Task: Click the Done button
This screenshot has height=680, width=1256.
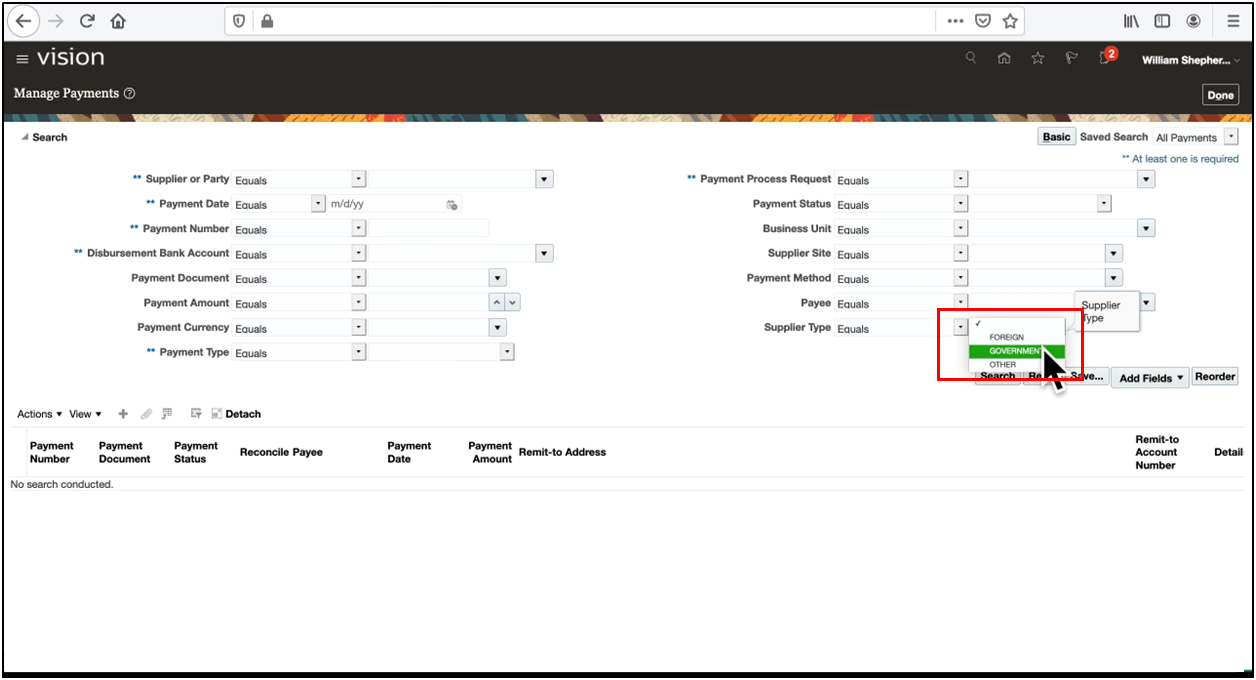Action: pos(1220,95)
